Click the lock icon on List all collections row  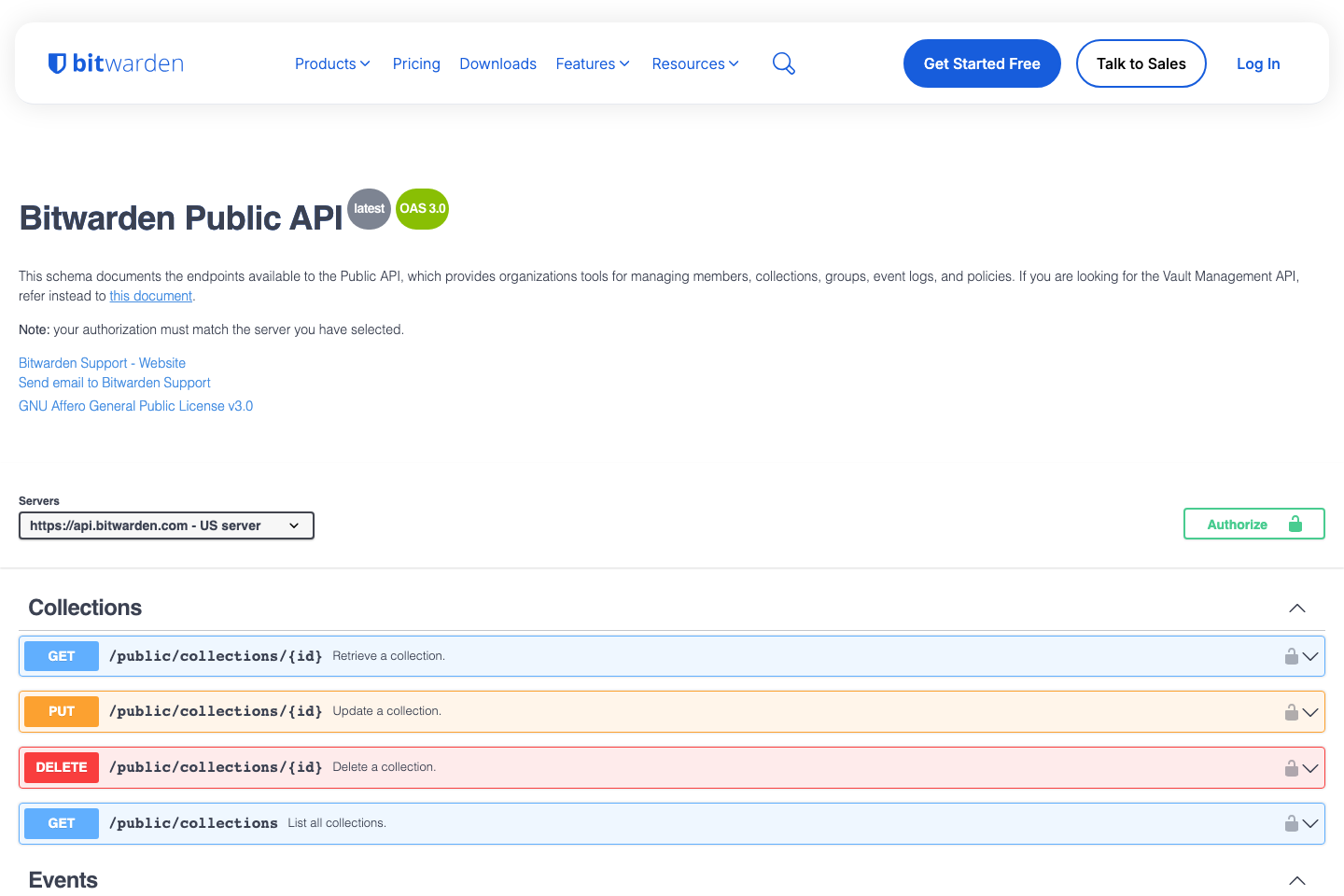tap(1292, 823)
